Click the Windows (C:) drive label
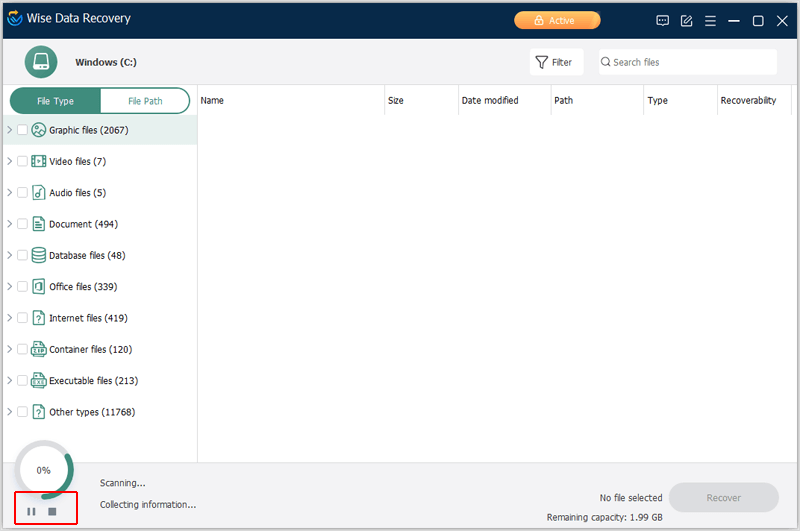 click(x=106, y=62)
